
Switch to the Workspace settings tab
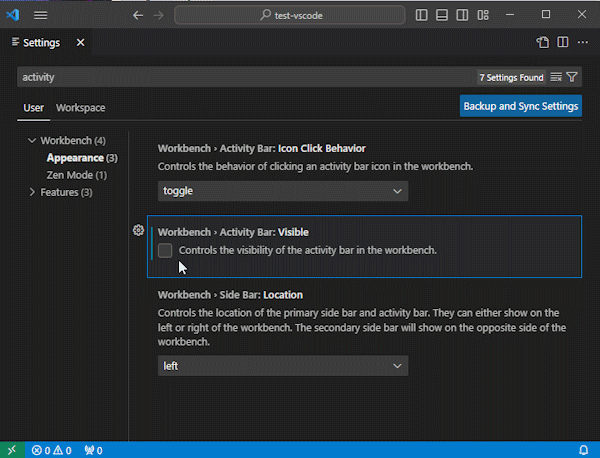coord(80,108)
